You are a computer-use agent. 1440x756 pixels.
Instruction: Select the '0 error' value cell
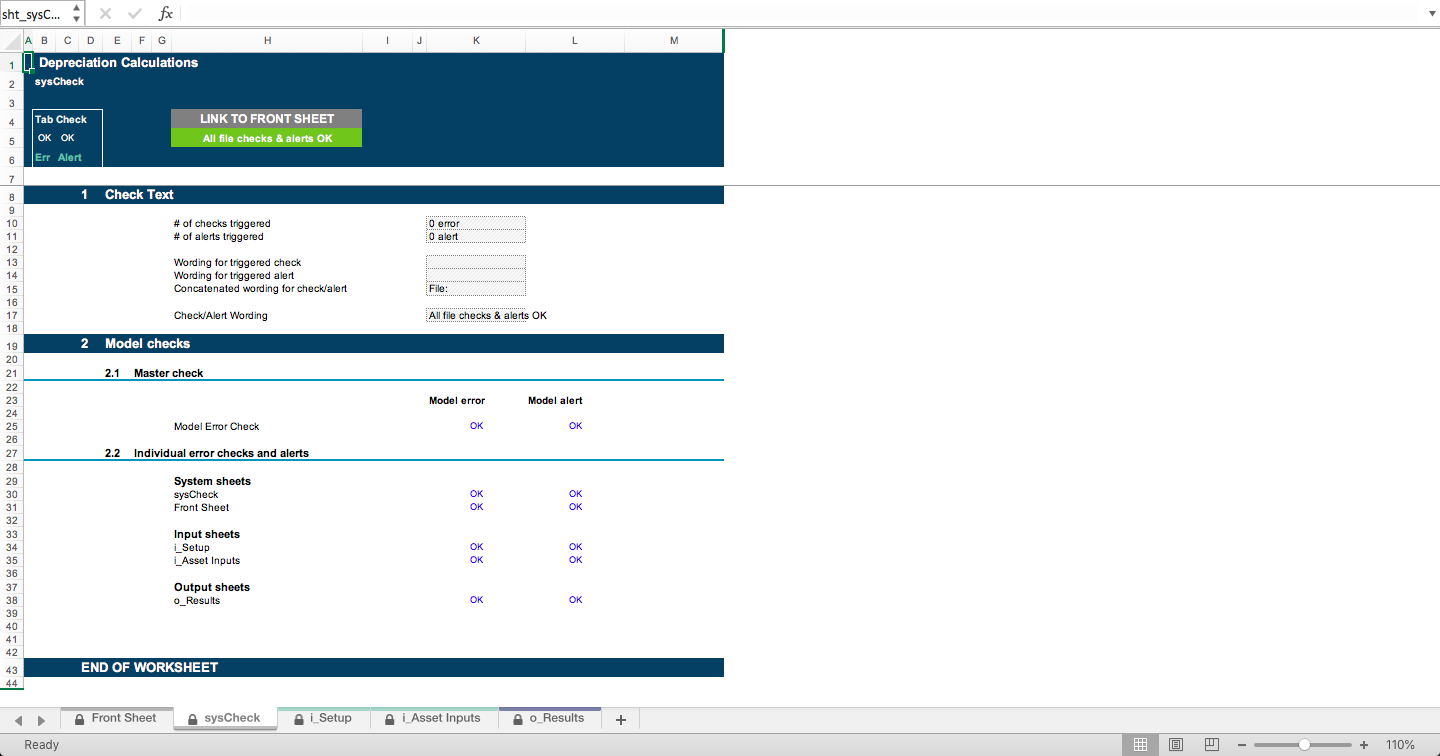point(476,224)
